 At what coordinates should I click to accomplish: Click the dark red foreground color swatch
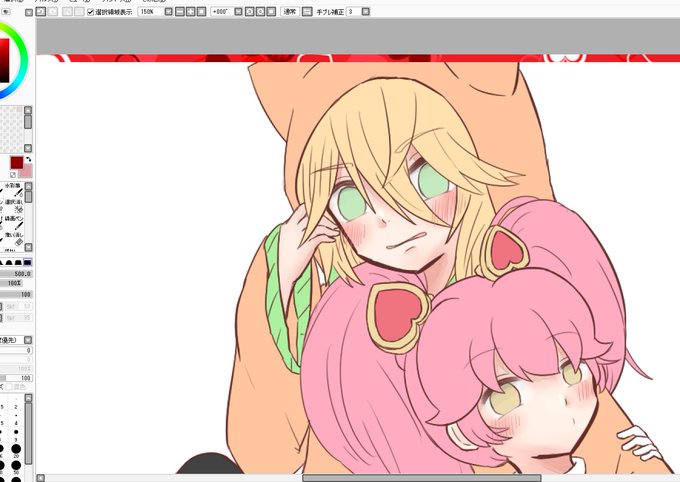tap(17, 163)
